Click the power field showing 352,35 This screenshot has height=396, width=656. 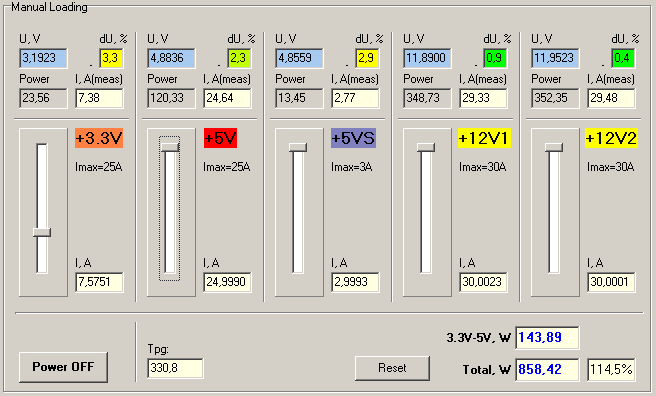pos(555,98)
